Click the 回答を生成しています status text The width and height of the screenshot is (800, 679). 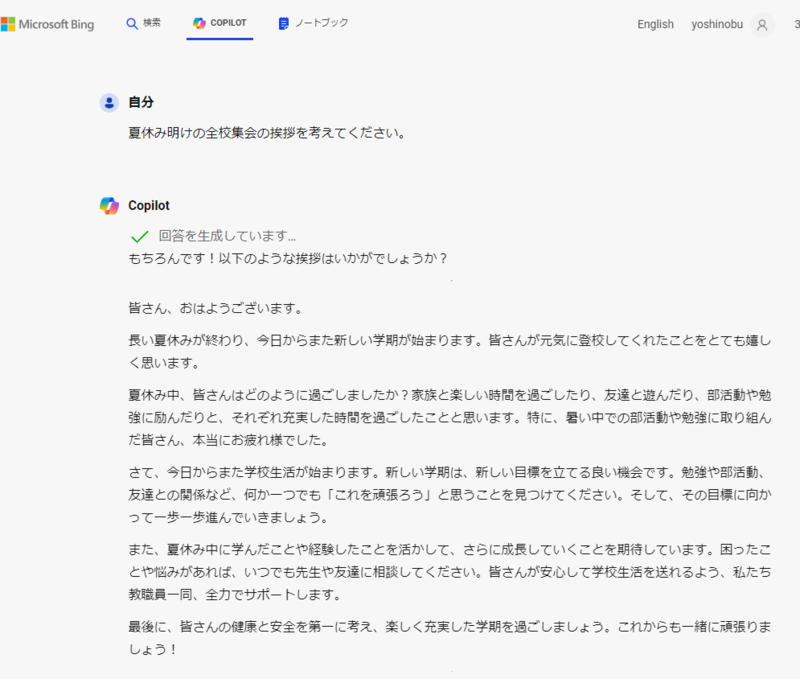(x=227, y=236)
